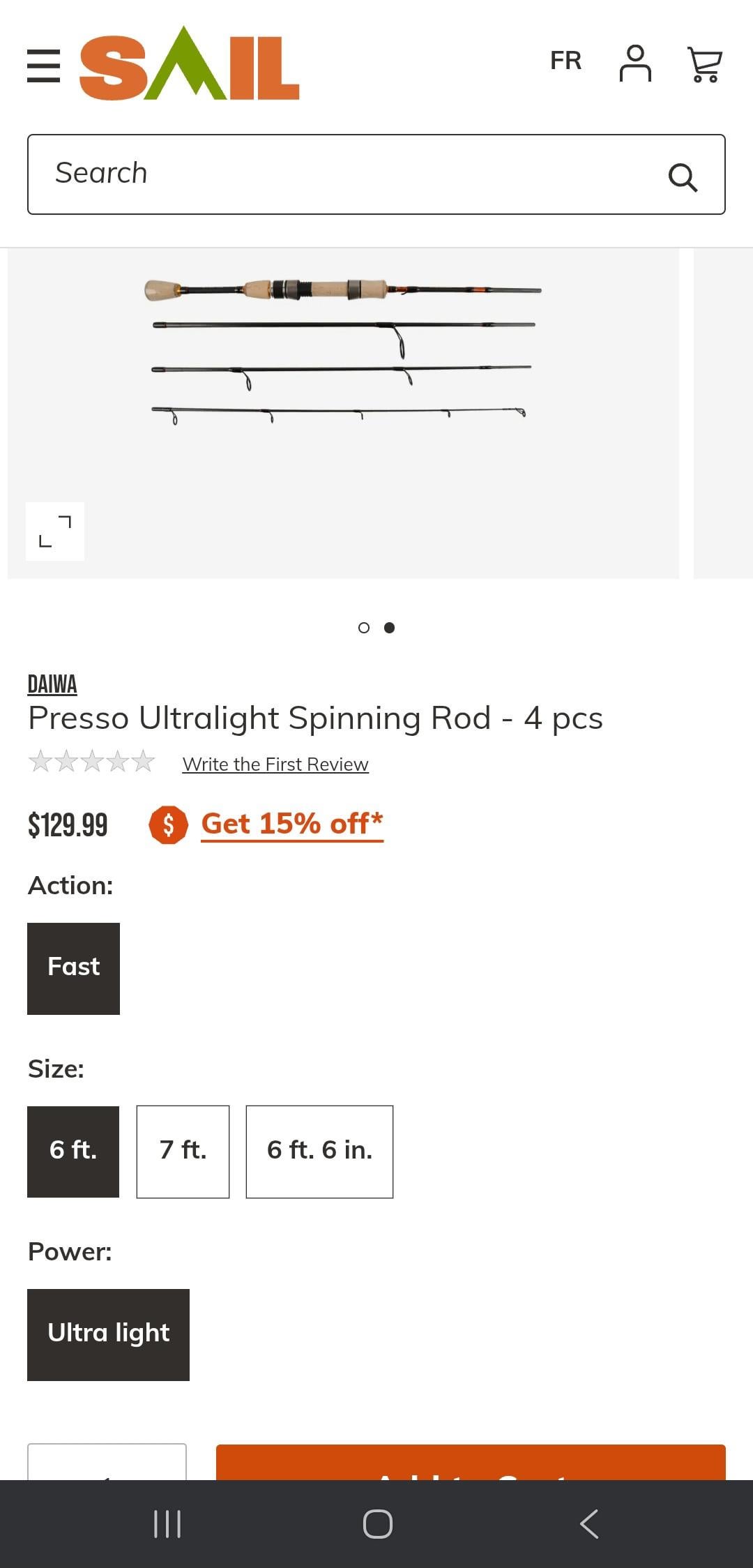Click Write the First Review link
This screenshot has height=1568, width=753.
coord(275,764)
